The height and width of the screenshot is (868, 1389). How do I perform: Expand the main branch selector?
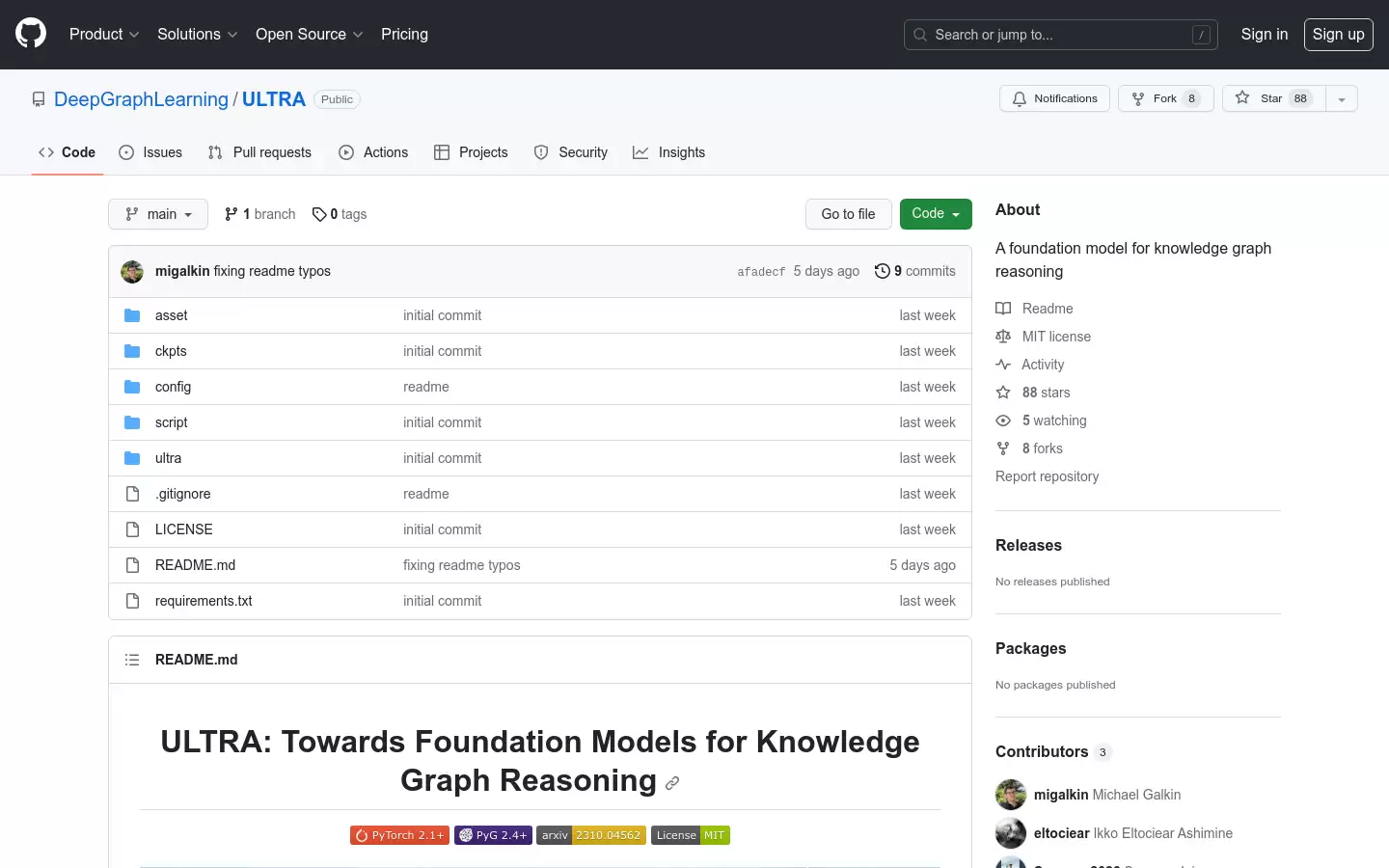pyautogui.click(x=158, y=214)
